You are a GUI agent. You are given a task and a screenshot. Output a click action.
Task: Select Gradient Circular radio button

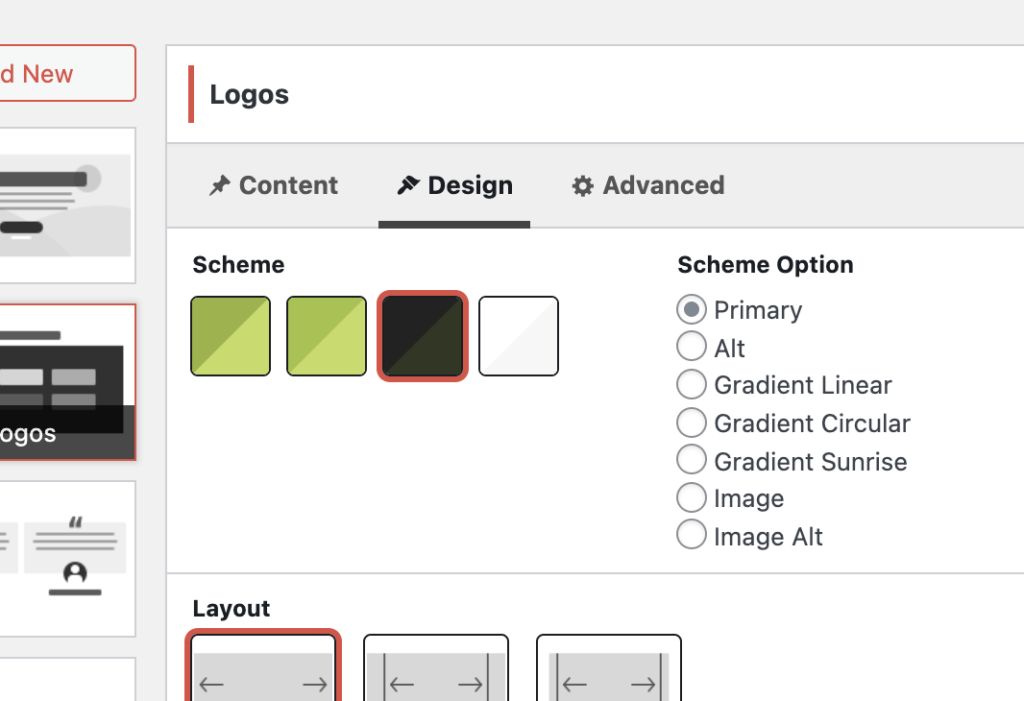691,423
